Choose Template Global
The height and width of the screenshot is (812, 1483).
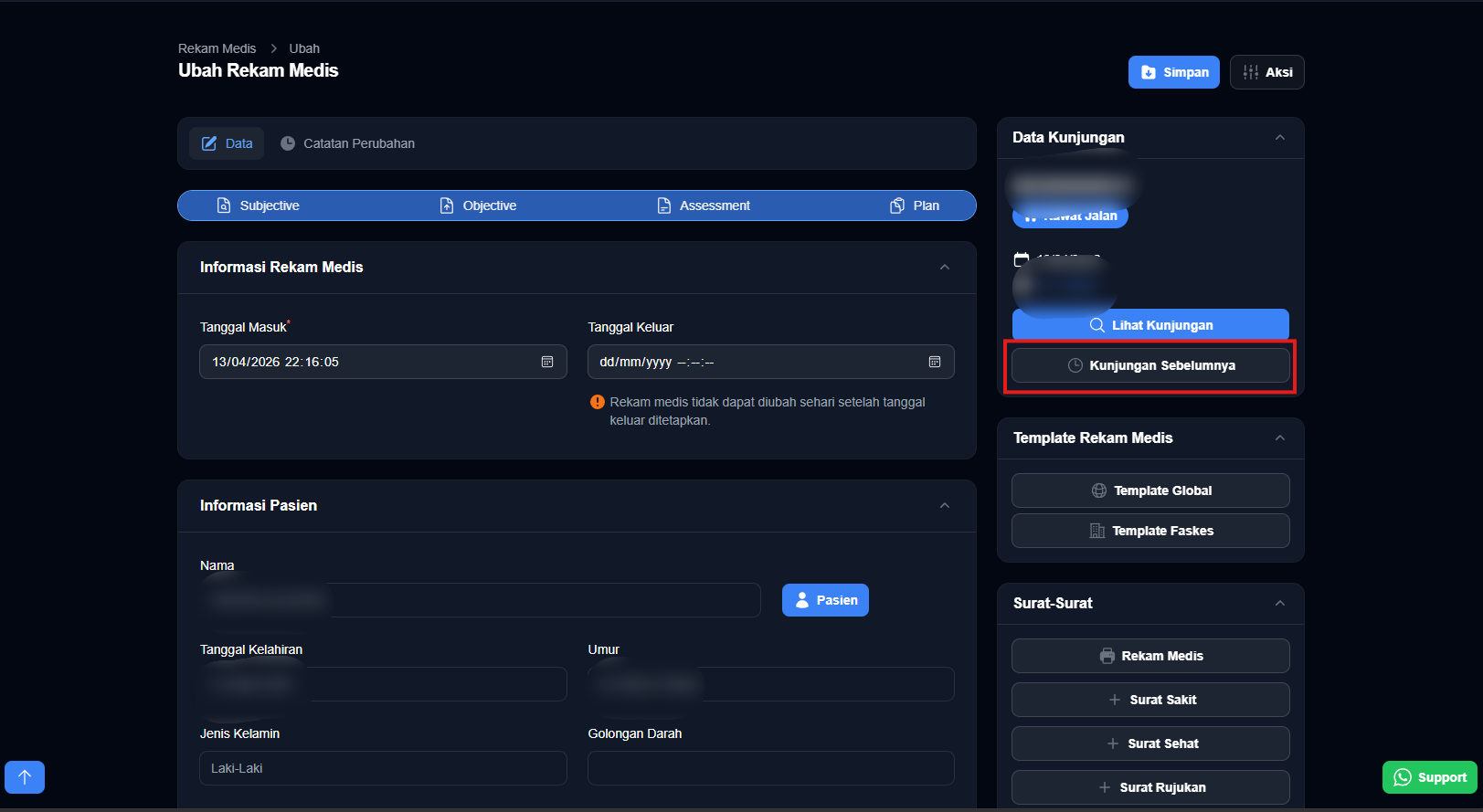pos(1150,490)
